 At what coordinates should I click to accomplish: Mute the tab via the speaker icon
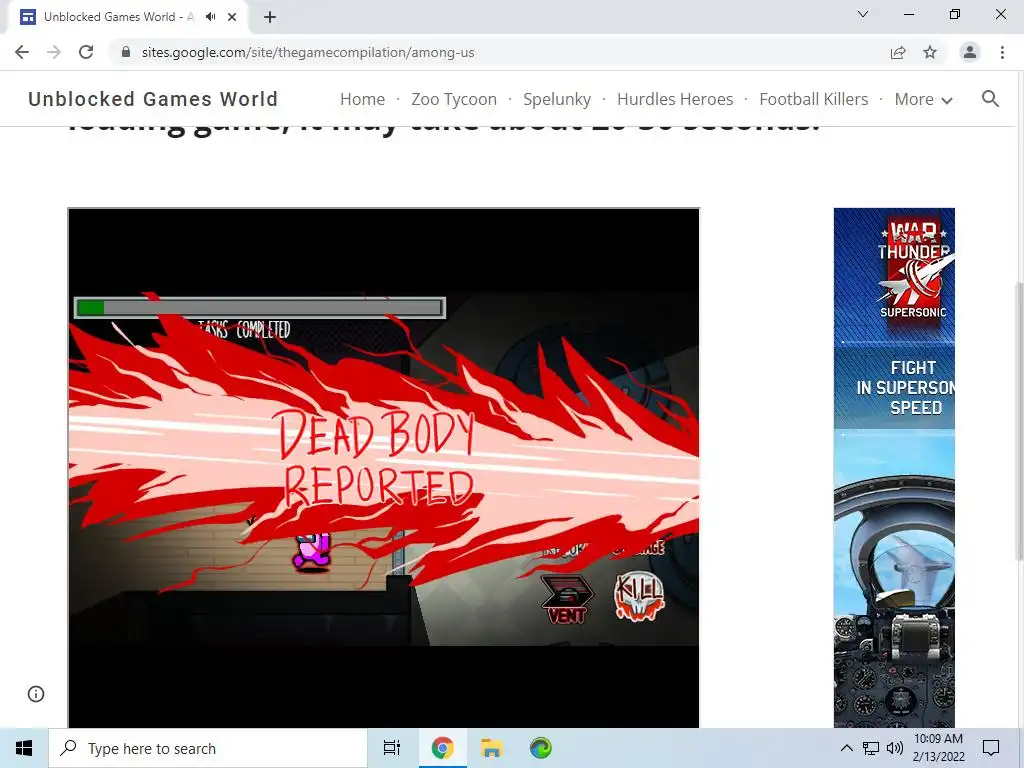click(x=210, y=17)
